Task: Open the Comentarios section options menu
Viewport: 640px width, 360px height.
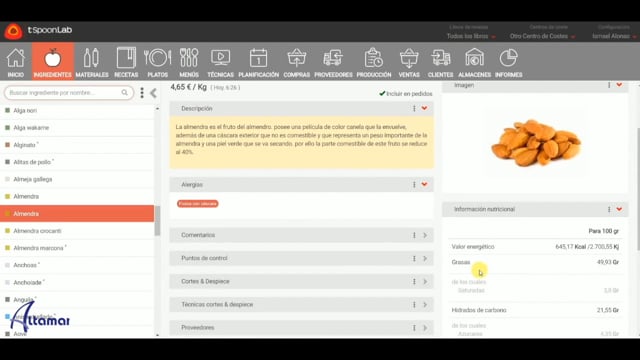Action: 414,235
